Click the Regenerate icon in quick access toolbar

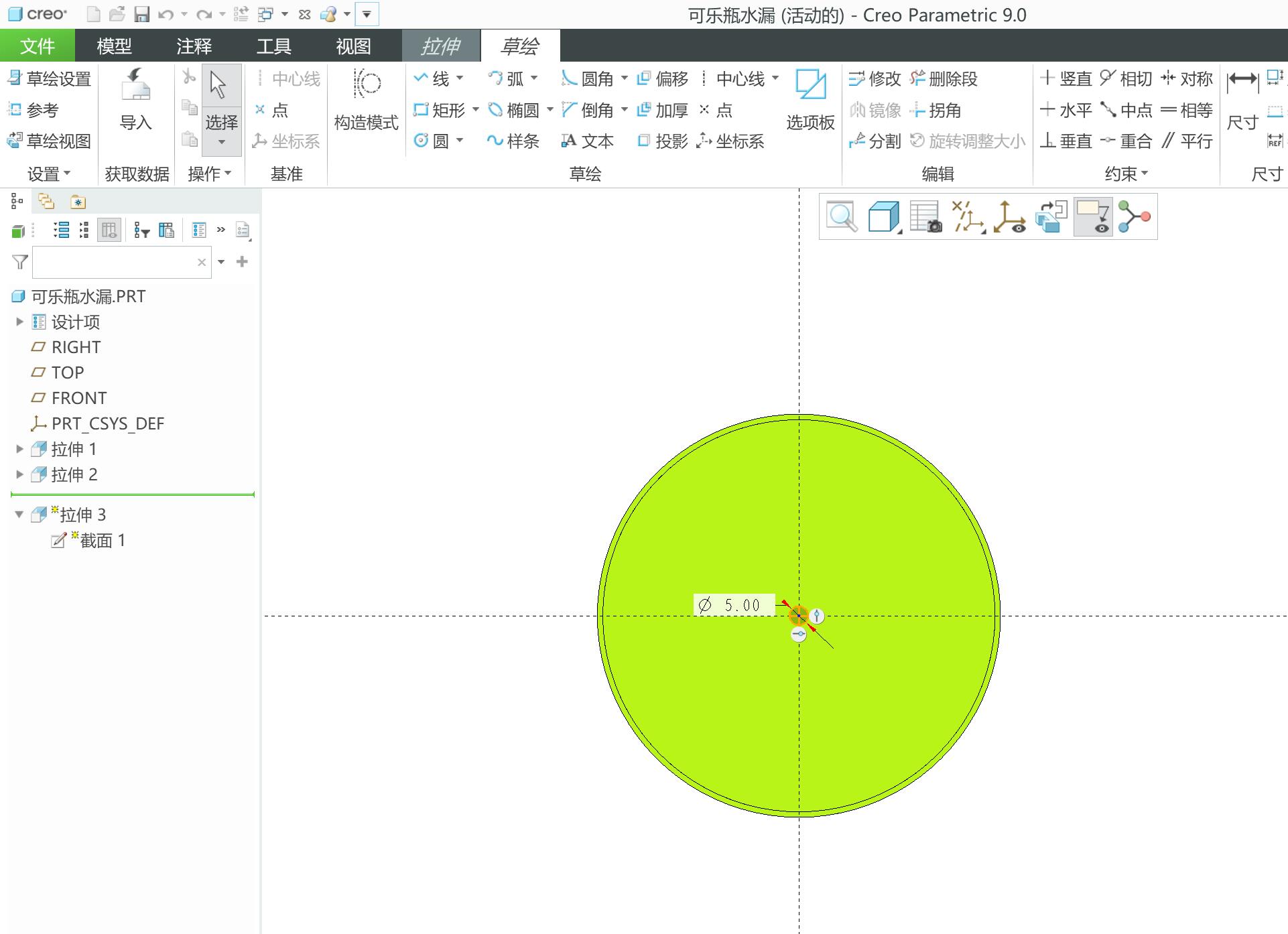241,14
